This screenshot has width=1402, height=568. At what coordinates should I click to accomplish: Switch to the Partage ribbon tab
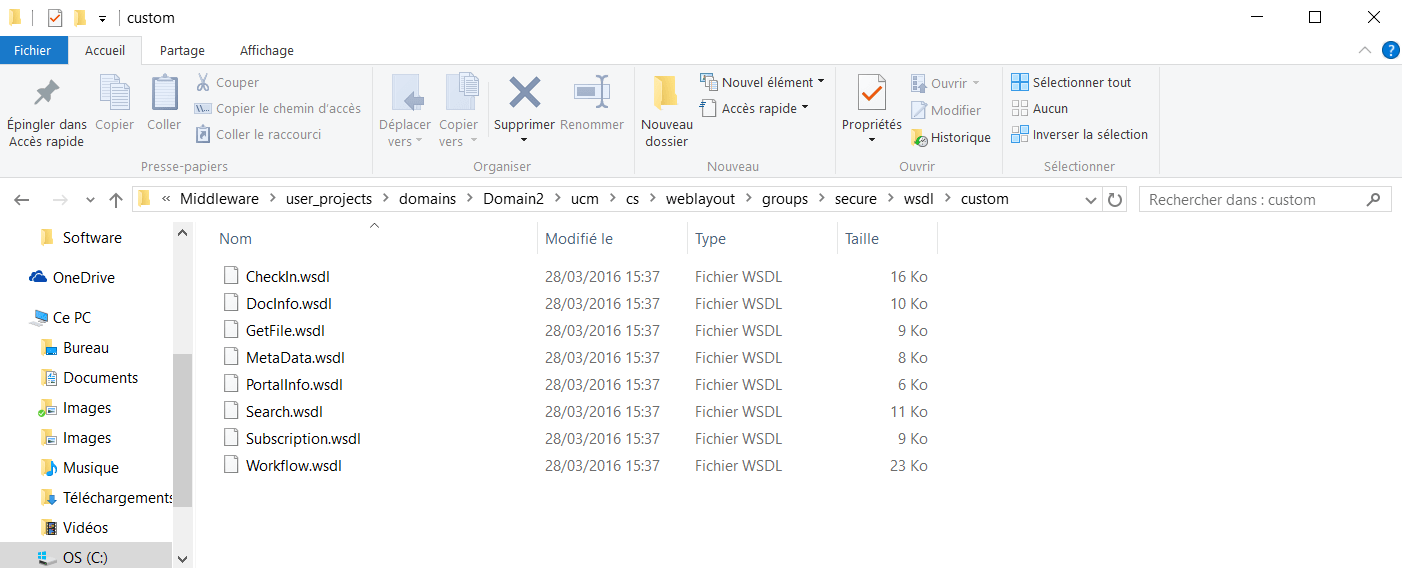(x=182, y=50)
